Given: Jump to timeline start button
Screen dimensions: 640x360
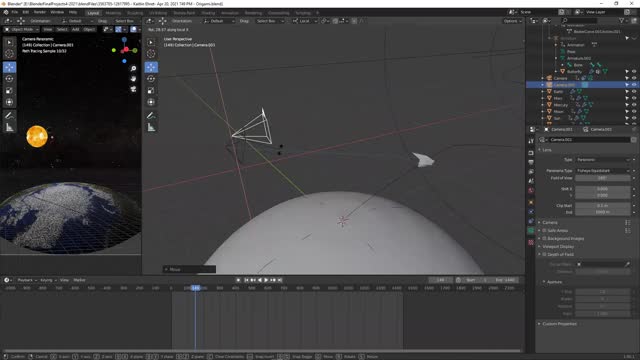Looking at the screenshot, I should click(x=246, y=280).
